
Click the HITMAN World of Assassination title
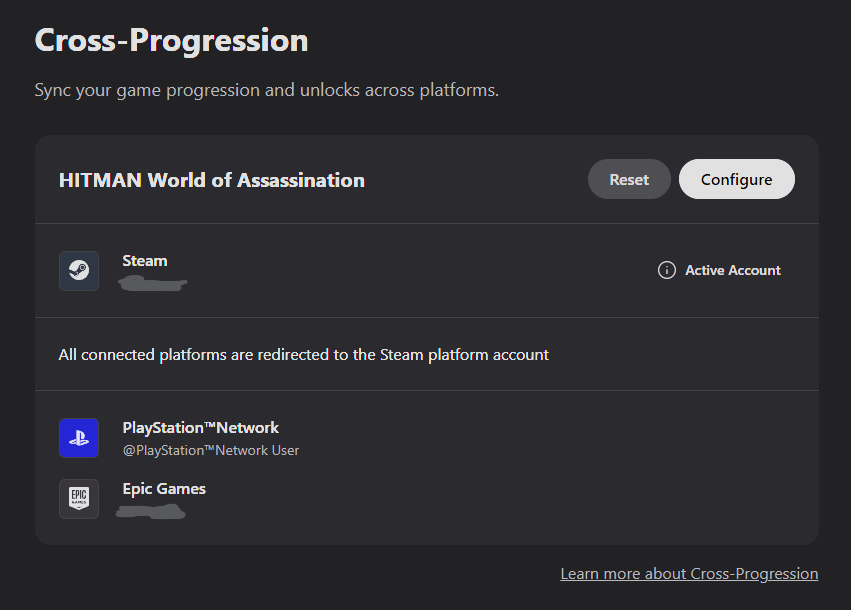tap(212, 181)
